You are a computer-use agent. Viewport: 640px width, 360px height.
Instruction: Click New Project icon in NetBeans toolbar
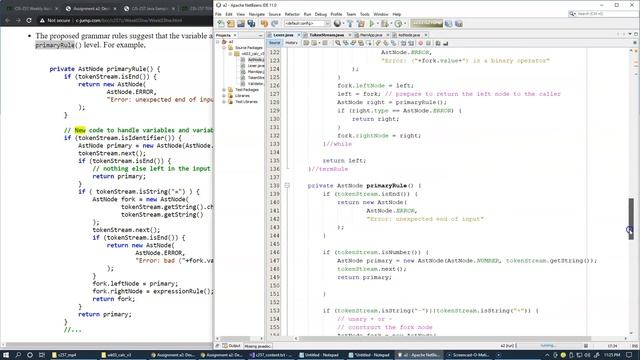231,24
